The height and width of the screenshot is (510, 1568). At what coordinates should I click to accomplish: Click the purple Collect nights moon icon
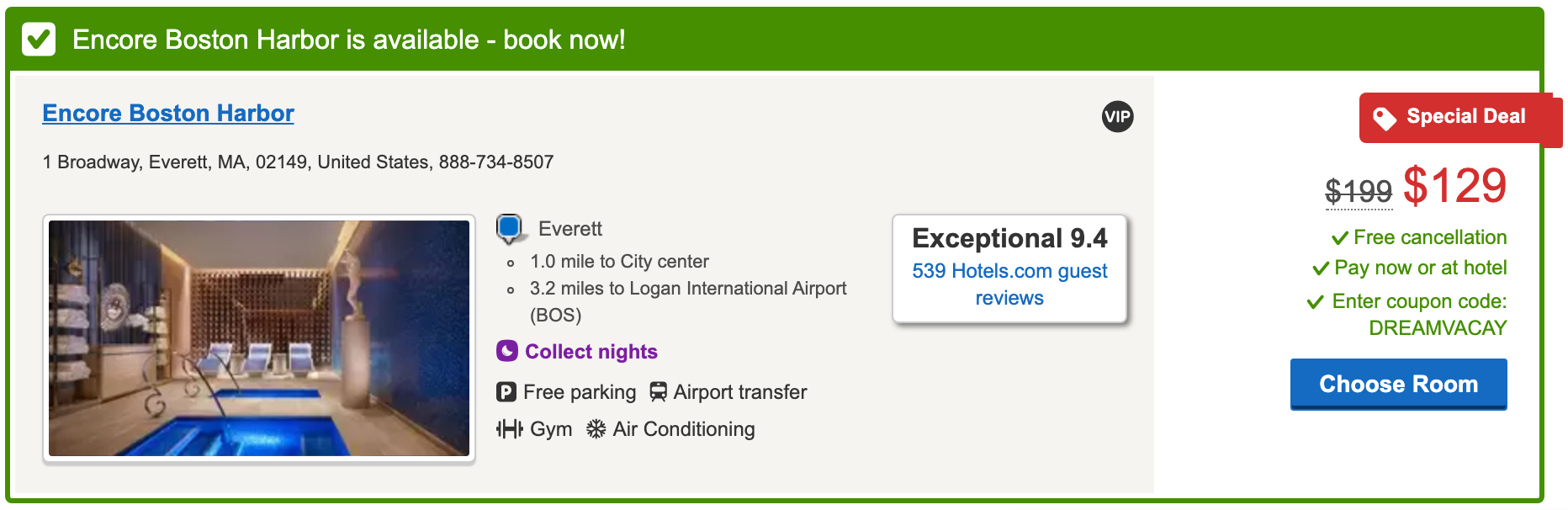coord(507,351)
